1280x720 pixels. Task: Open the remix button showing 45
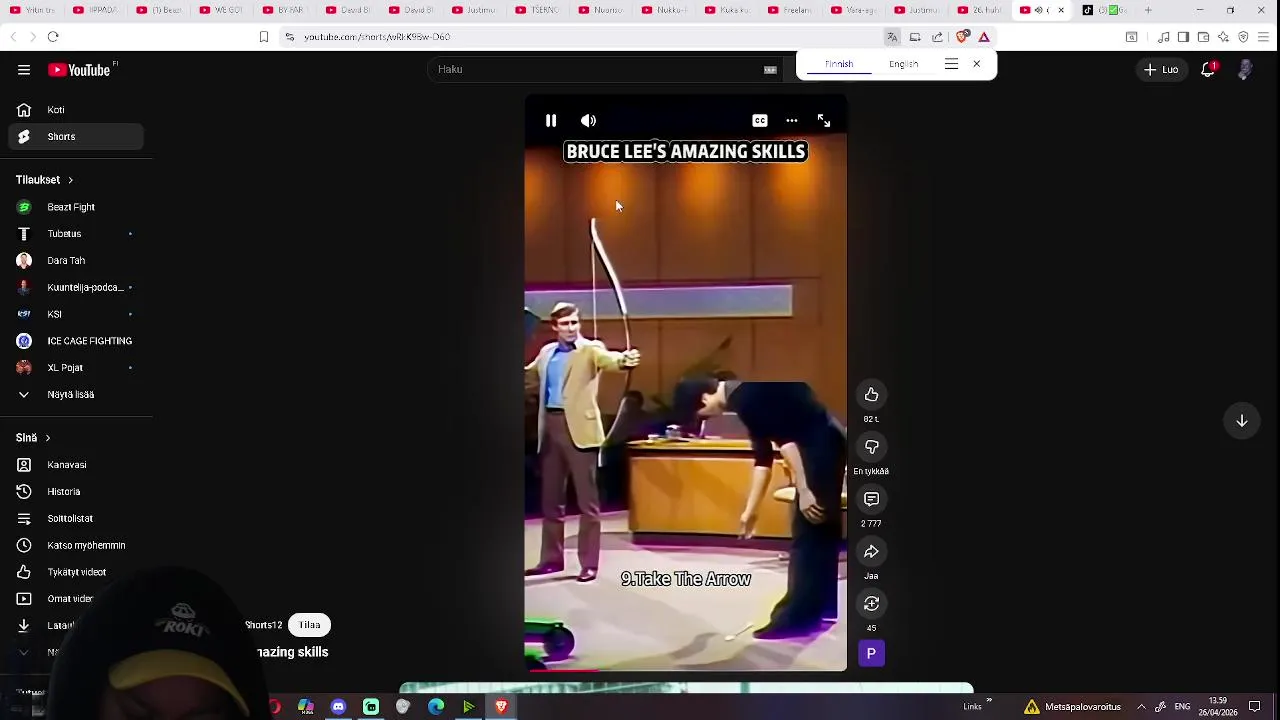pyautogui.click(x=871, y=604)
